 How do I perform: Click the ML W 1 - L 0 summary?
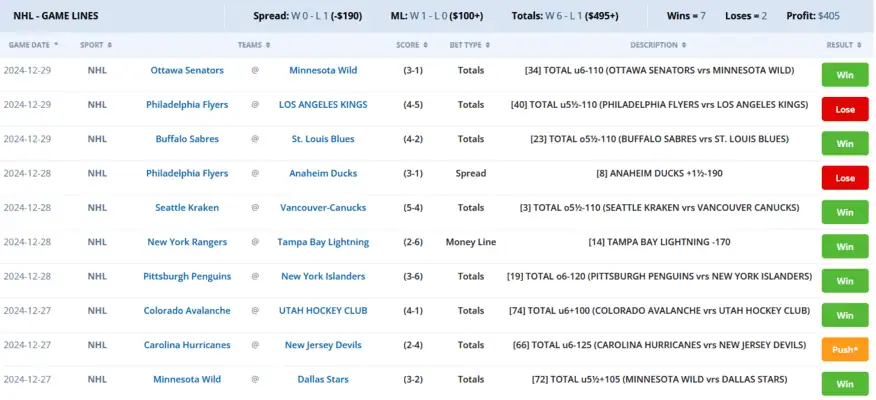[437, 16]
